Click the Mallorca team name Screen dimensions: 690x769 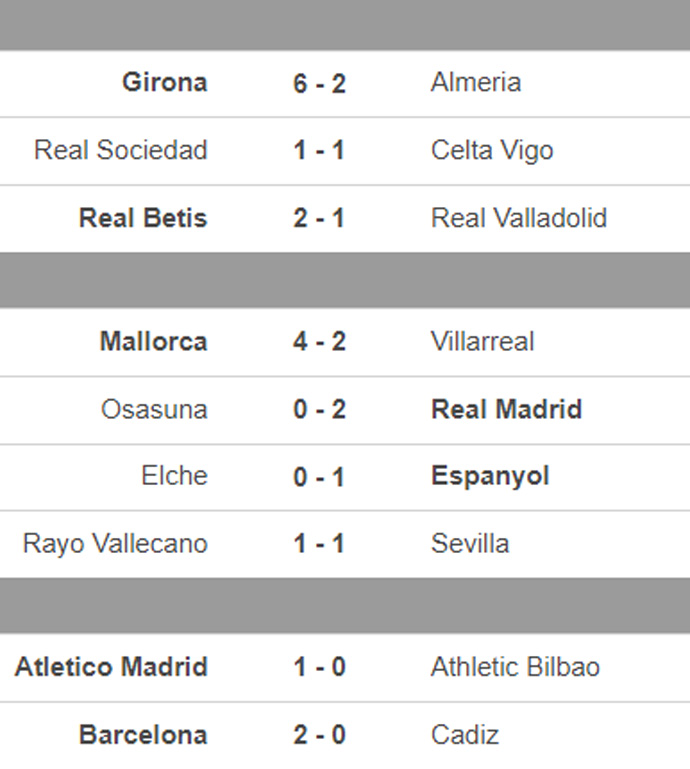[153, 342]
